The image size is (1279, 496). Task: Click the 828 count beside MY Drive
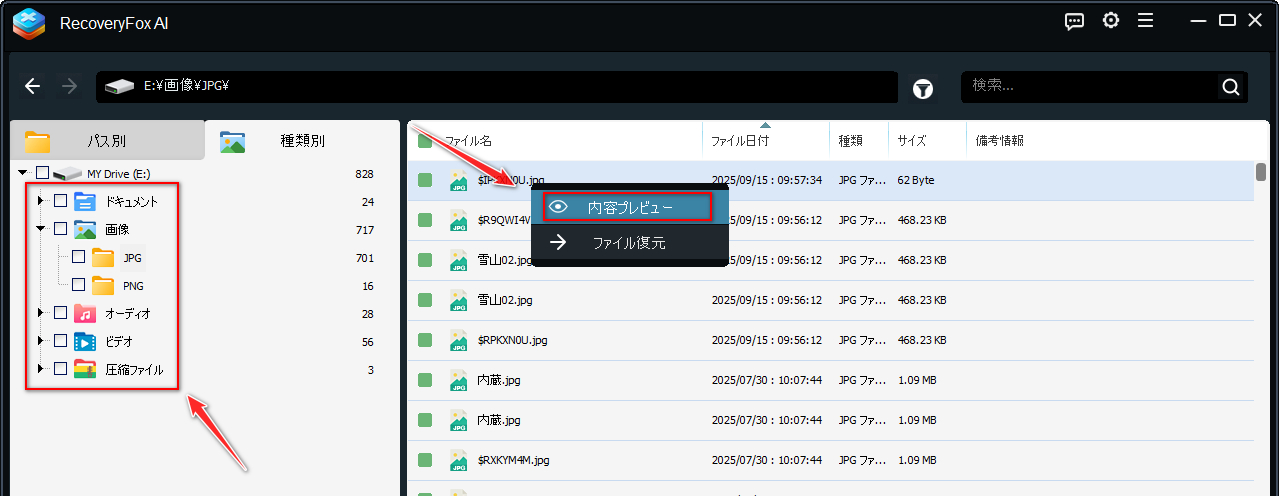365,173
